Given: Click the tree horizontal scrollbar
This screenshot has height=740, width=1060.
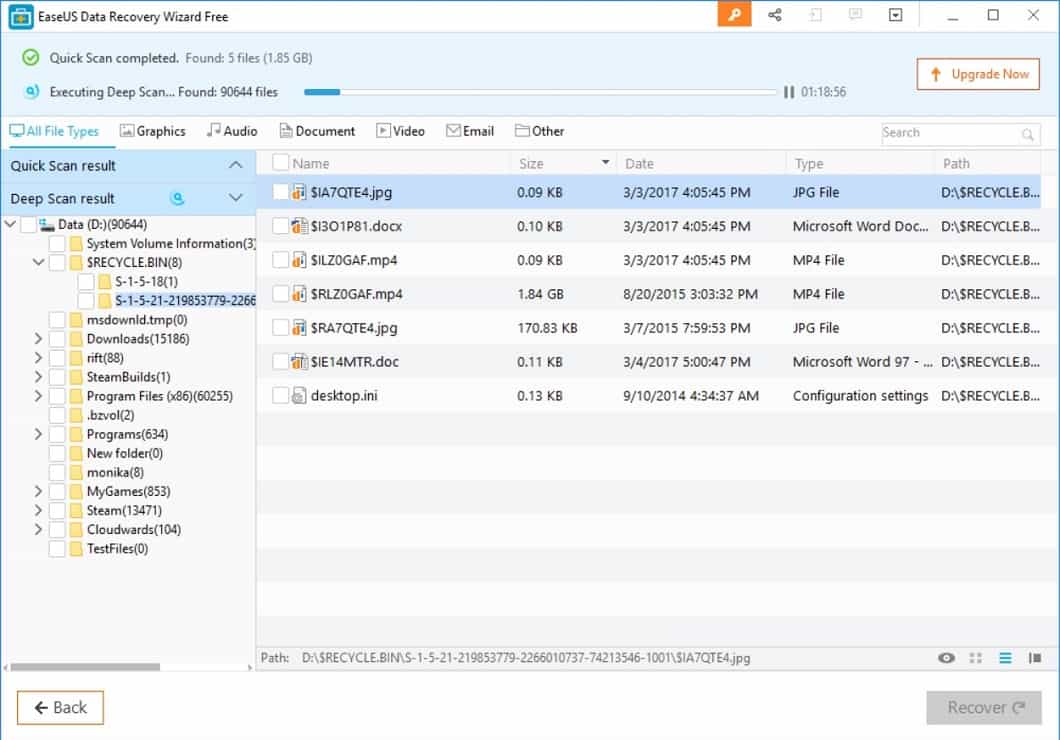Looking at the screenshot, I should coord(85,667).
